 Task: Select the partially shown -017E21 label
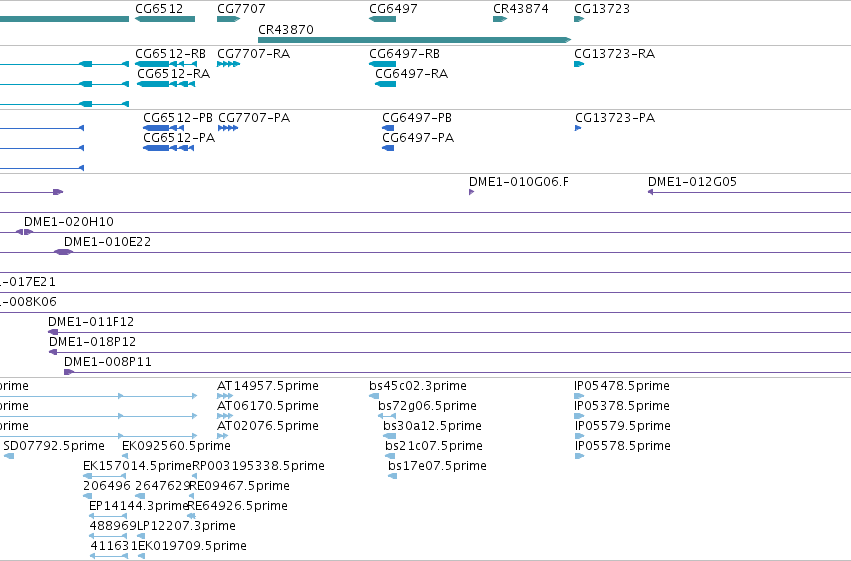pos(28,282)
